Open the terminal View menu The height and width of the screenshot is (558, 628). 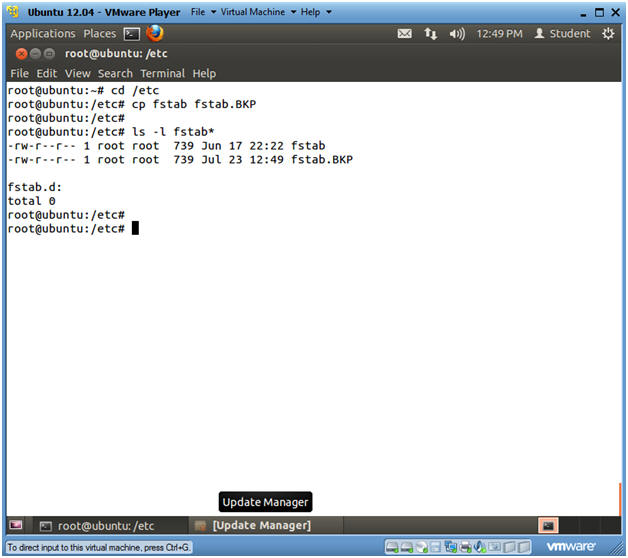(x=78, y=73)
